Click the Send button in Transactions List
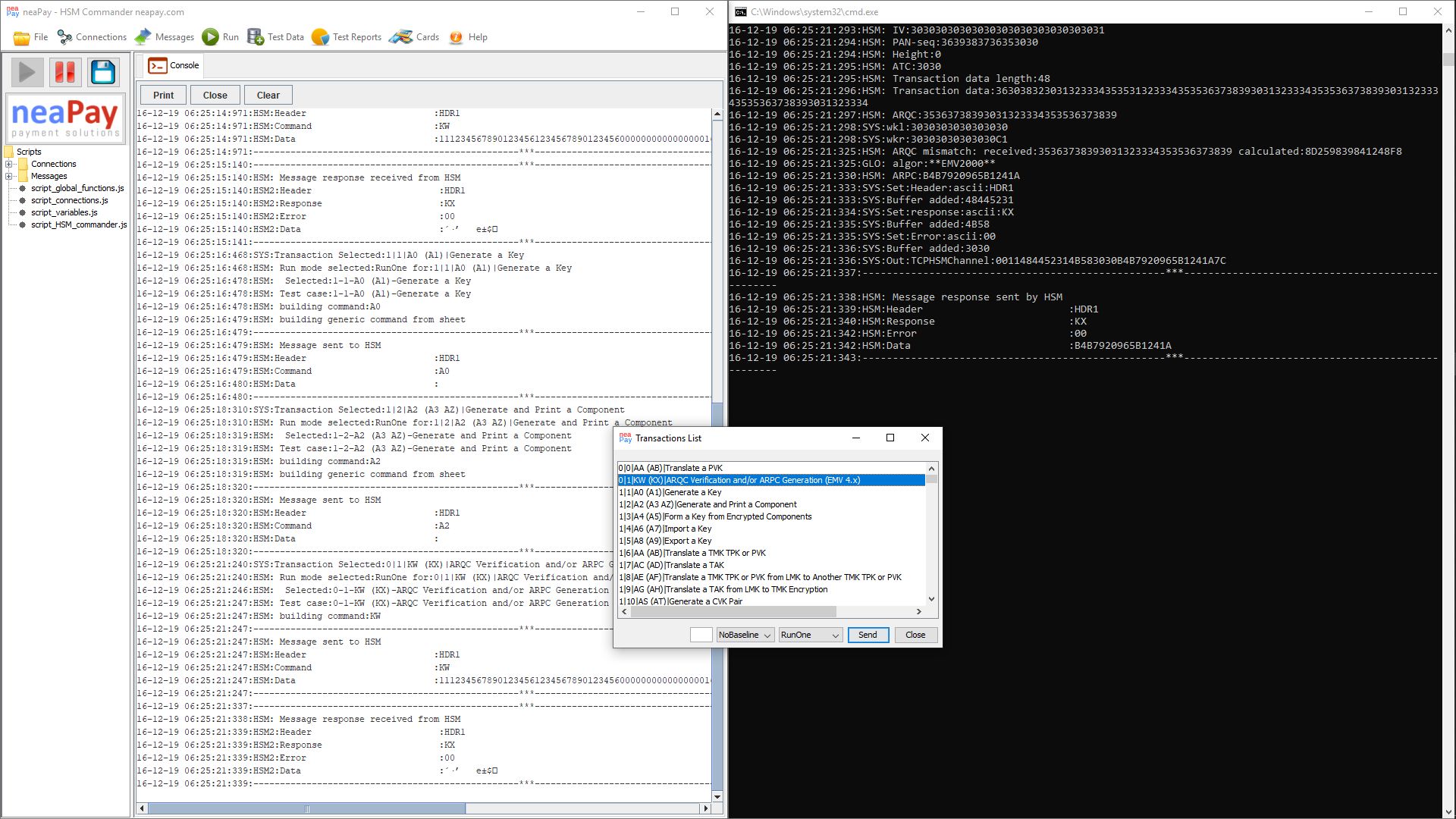The height and width of the screenshot is (819, 1456). (x=868, y=635)
